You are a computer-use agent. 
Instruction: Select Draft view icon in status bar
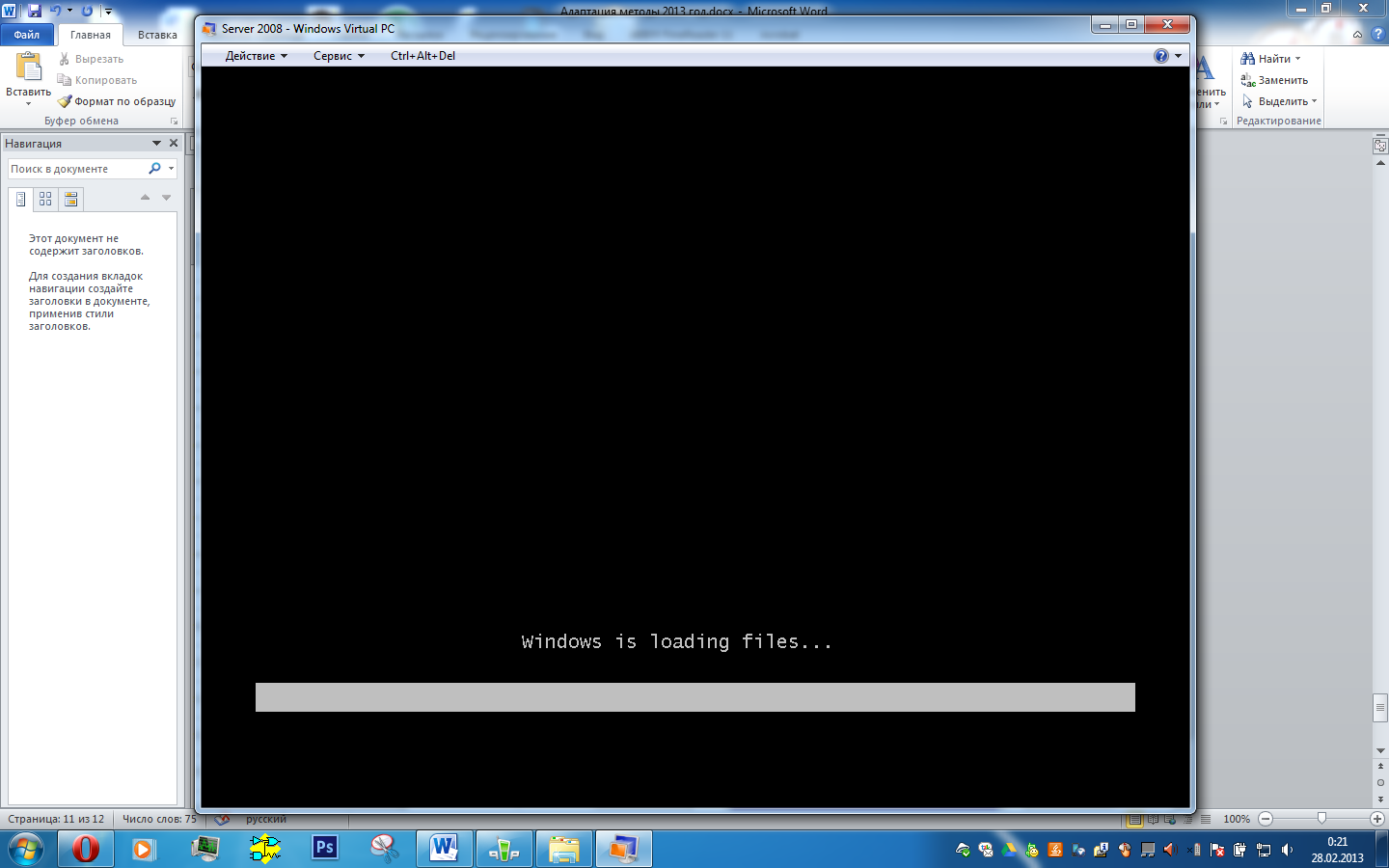click(x=1205, y=820)
